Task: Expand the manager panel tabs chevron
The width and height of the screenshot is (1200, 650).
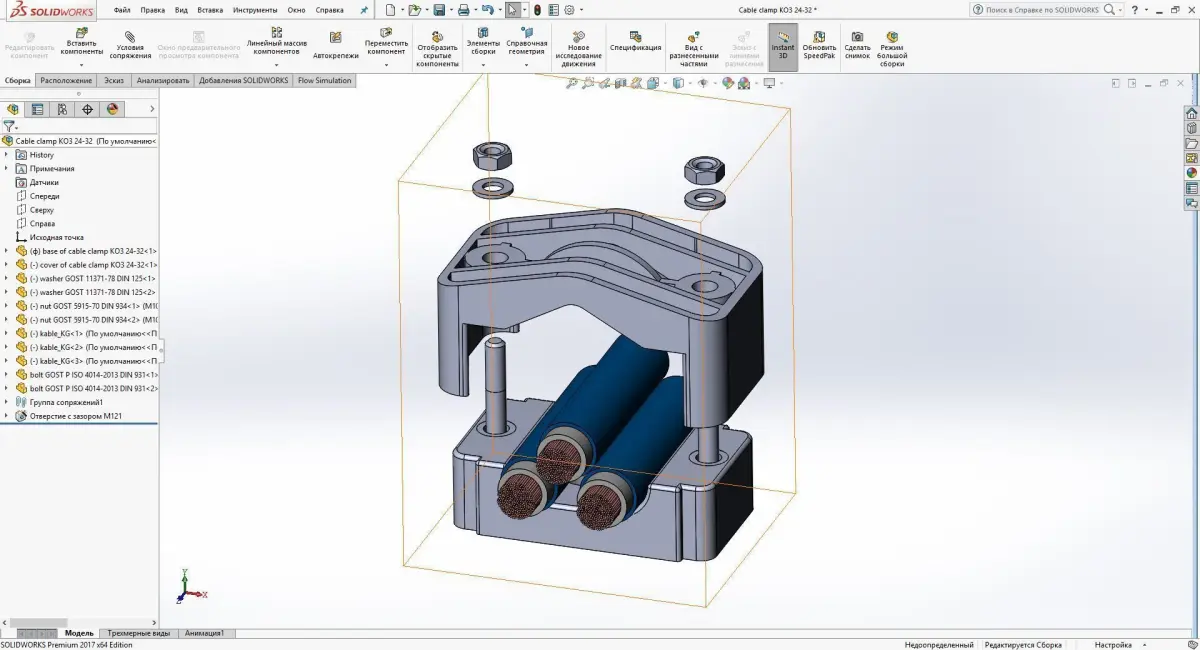Action: coord(152,109)
